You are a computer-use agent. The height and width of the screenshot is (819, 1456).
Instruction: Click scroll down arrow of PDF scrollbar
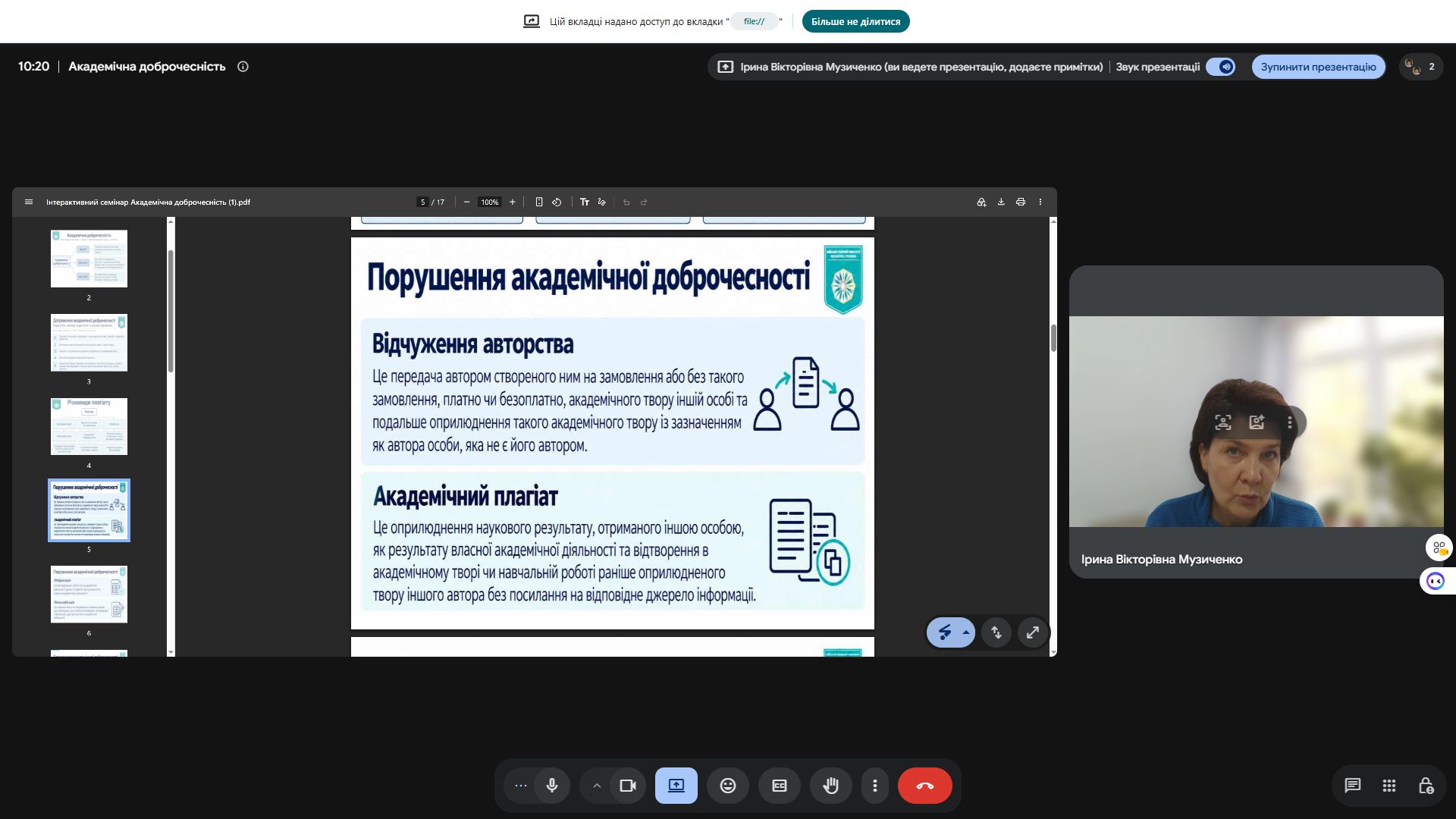1053,652
